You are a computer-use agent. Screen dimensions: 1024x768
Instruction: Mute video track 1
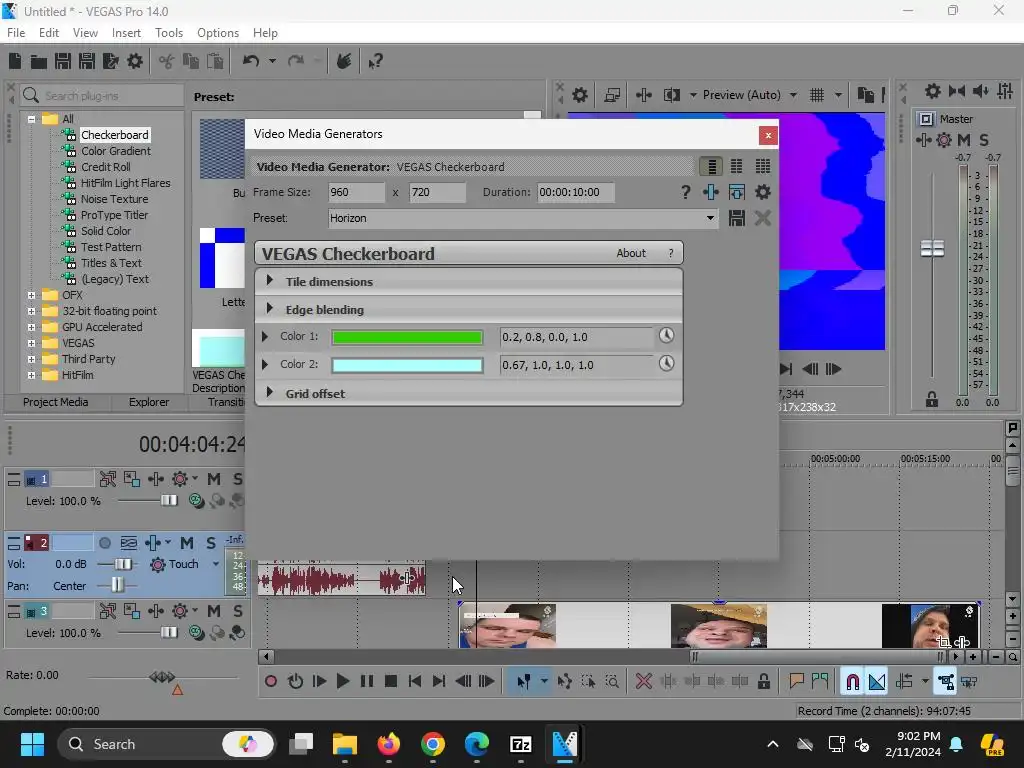[x=214, y=479]
